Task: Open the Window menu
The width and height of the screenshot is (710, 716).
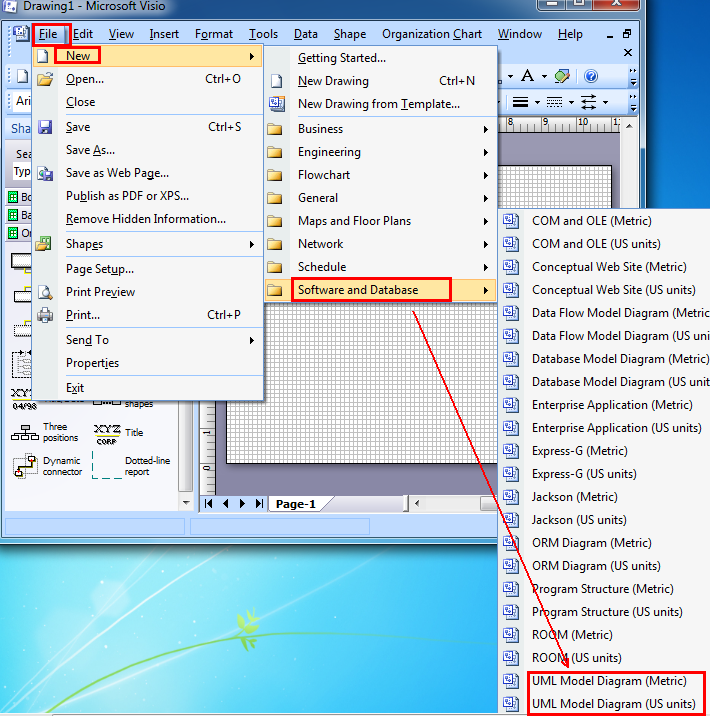Action: tap(520, 34)
